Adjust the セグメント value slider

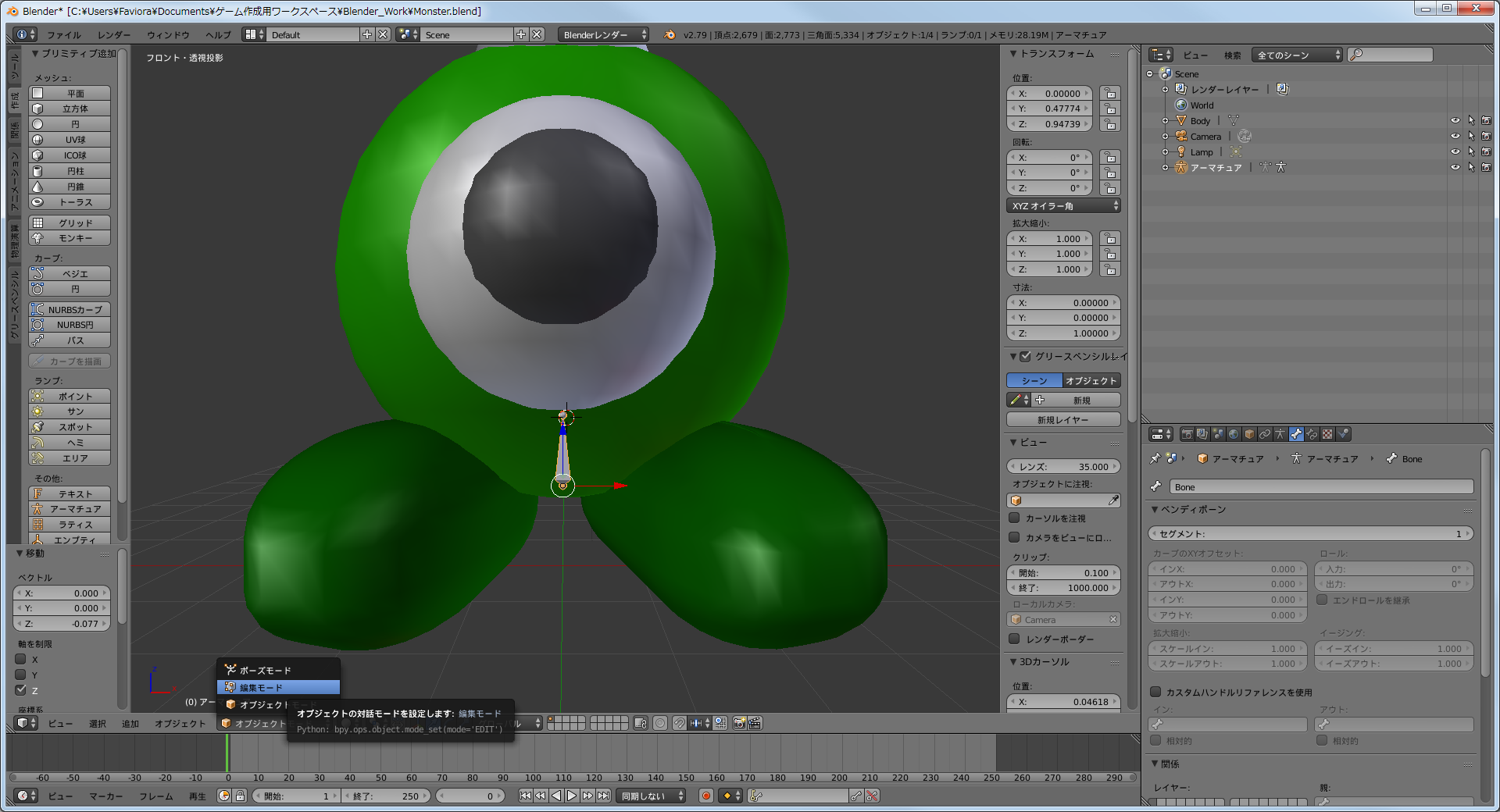pyautogui.click(x=1311, y=533)
